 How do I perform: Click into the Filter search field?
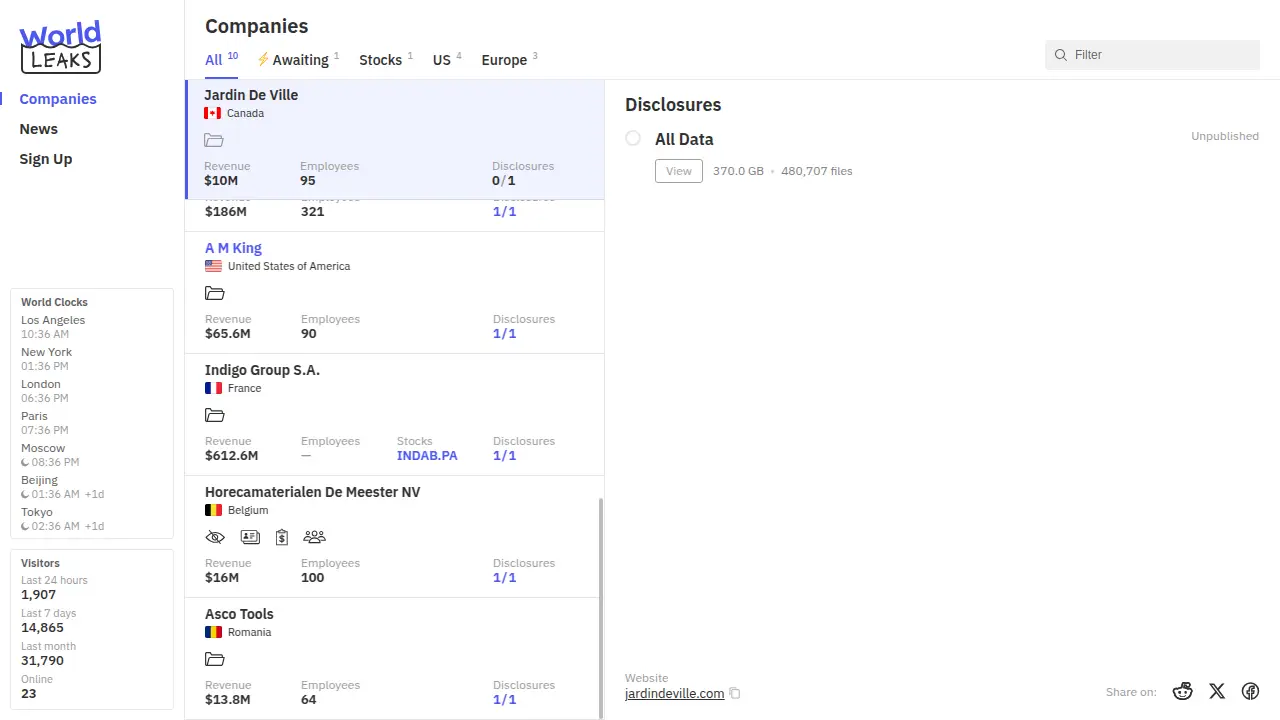click(x=1160, y=55)
